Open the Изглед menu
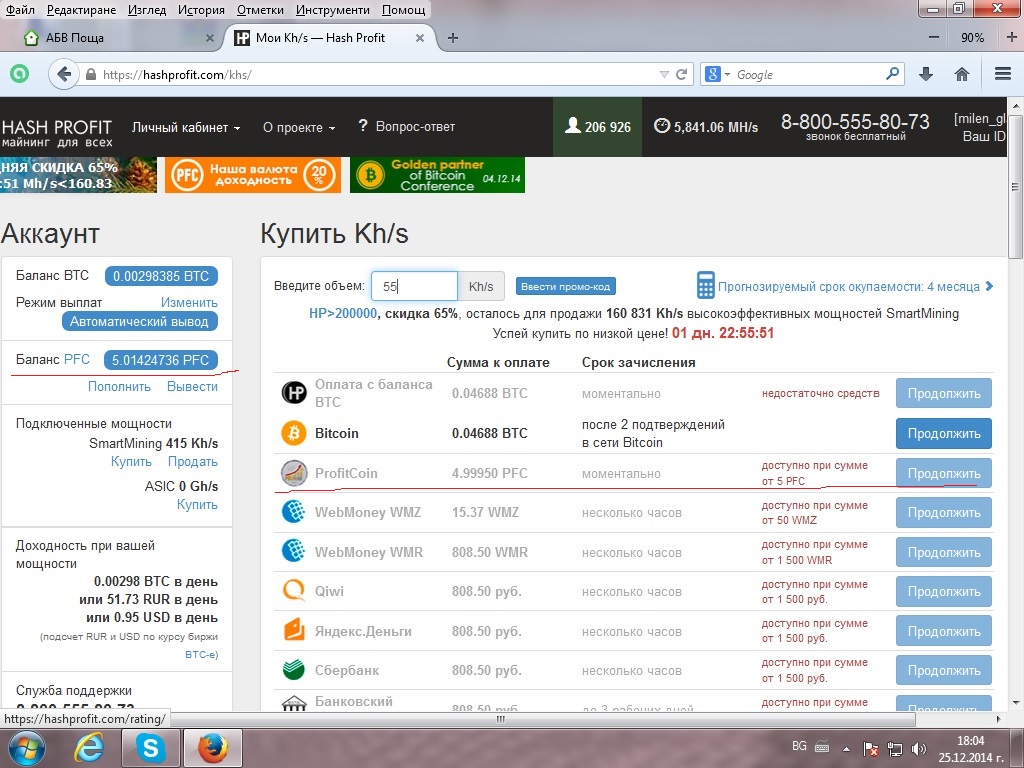The height and width of the screenshot is (768, 1024). (147, 10)
